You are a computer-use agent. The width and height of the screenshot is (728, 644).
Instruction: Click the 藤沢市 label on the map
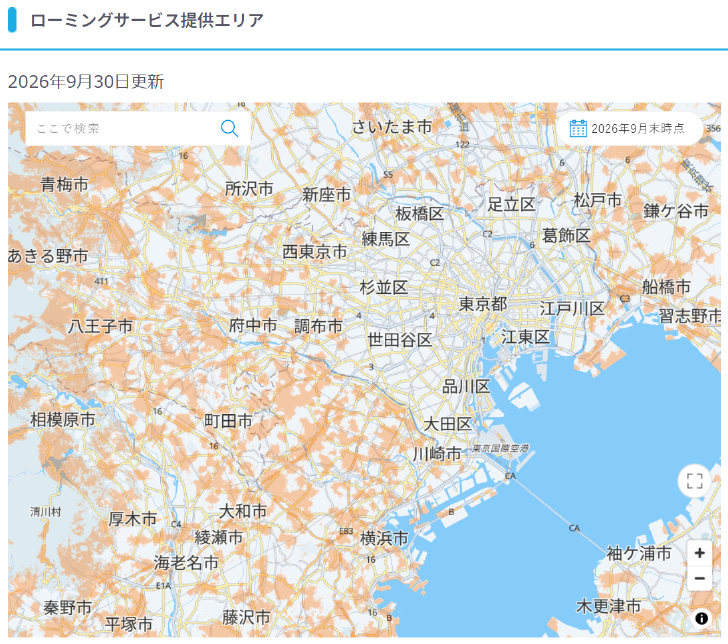(x=246, y=618)
